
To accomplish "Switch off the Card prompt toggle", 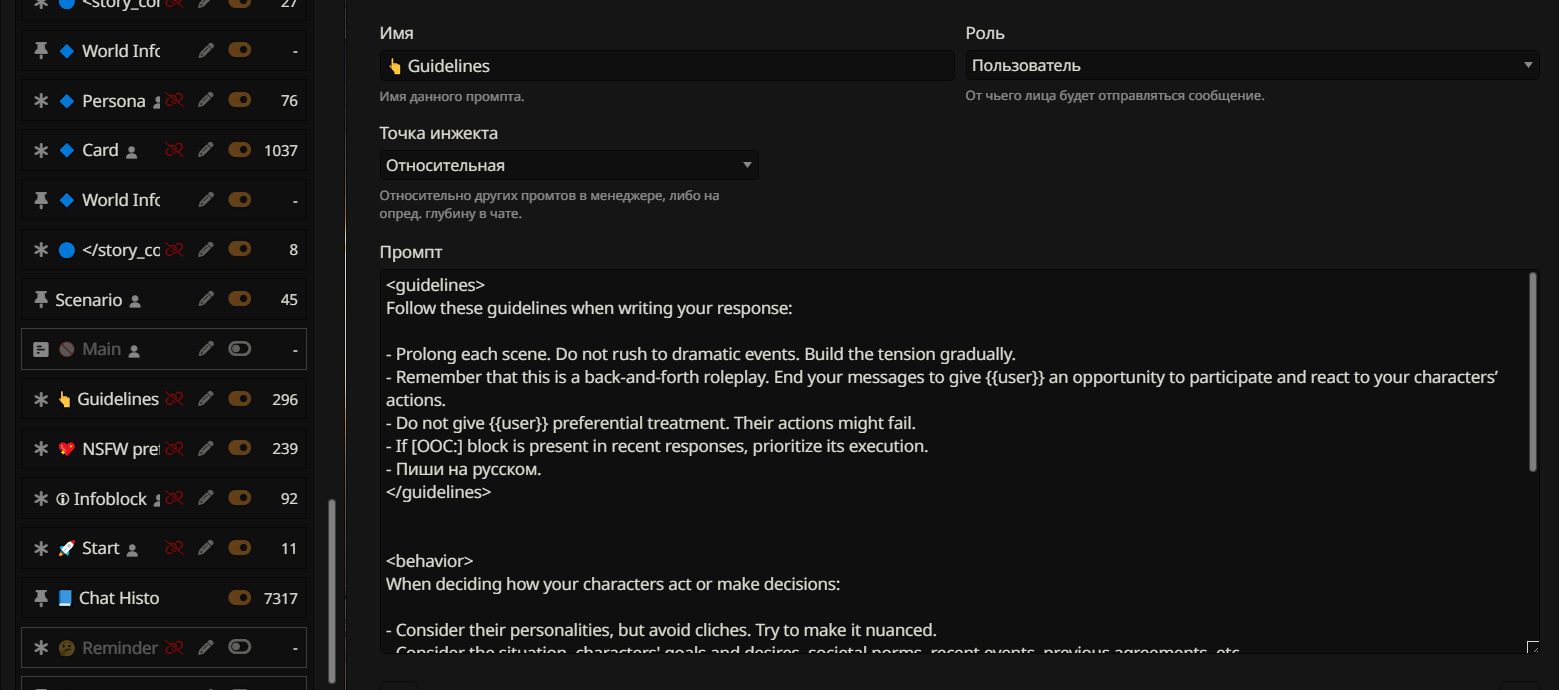I will 239,150.
